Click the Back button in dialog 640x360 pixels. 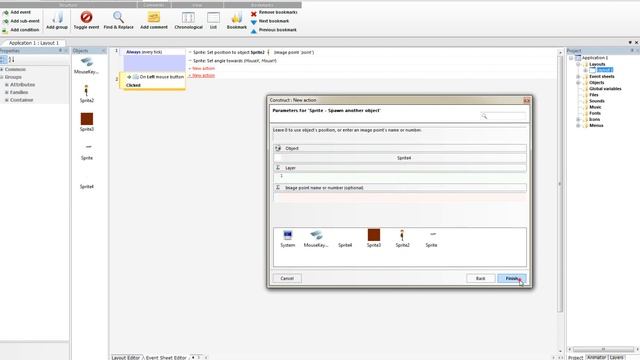pyautogui.click(x=480, y=278)
